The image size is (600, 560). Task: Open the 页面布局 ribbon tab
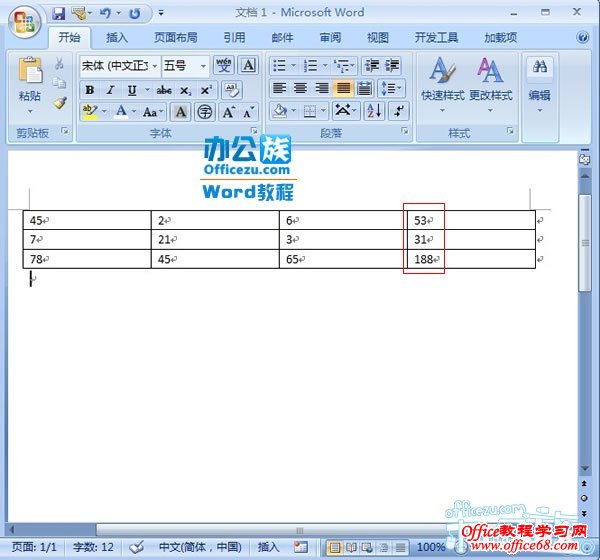pyautogui.click(x=175, y=38)
